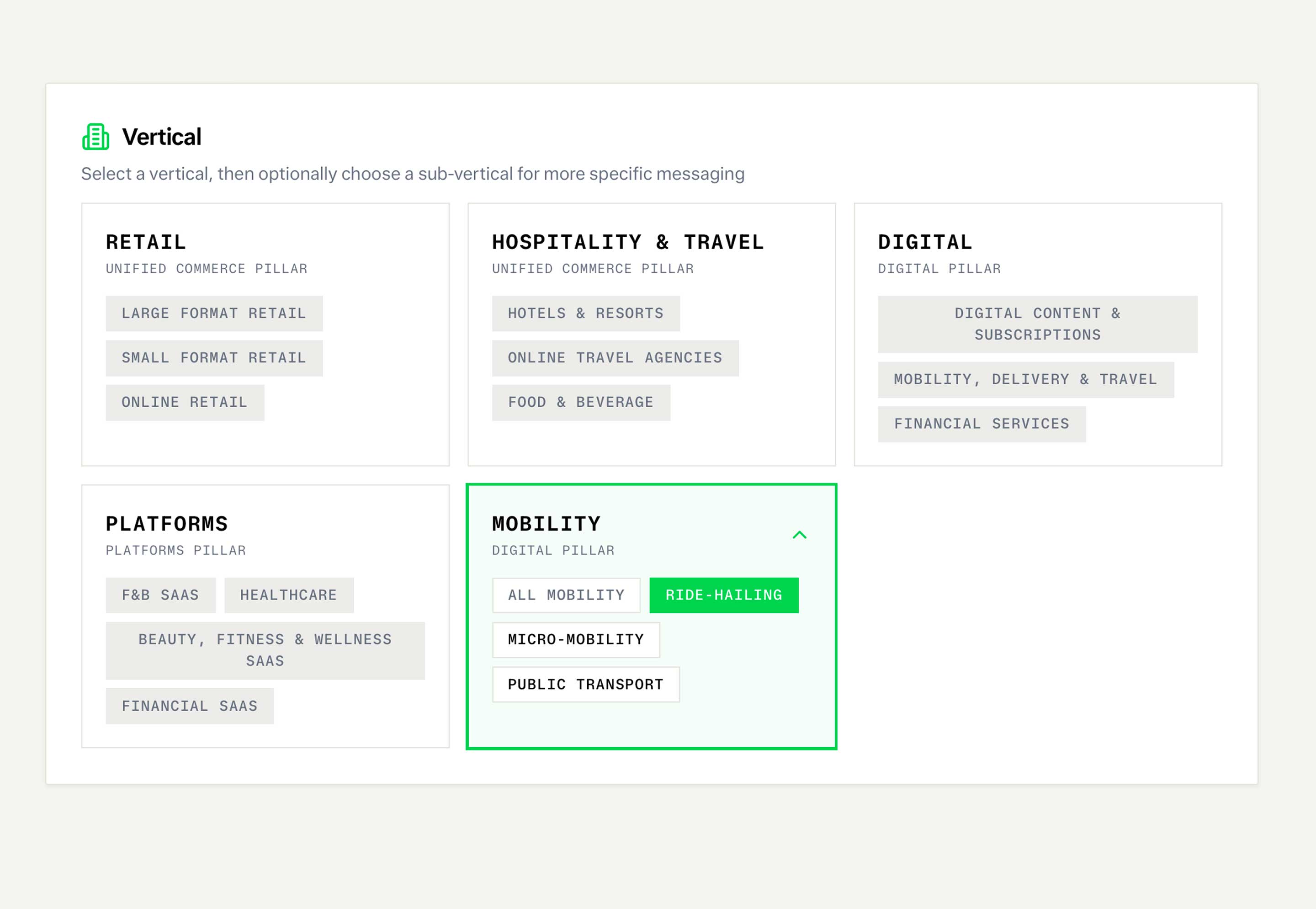The width and height of the screenshot is (1316, 909).
Task: Select Digital Content & Subscriptions chip
Action: [x=1037, y=324]
